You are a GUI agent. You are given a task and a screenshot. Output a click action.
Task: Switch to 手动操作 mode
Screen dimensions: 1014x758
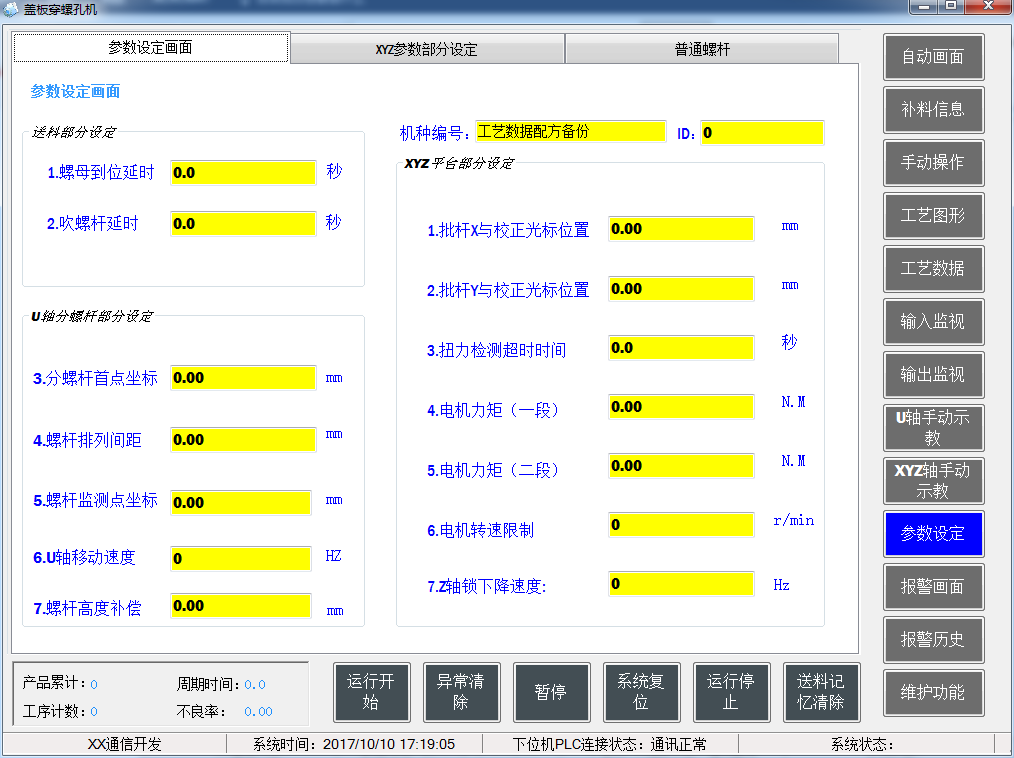(933, 163)
